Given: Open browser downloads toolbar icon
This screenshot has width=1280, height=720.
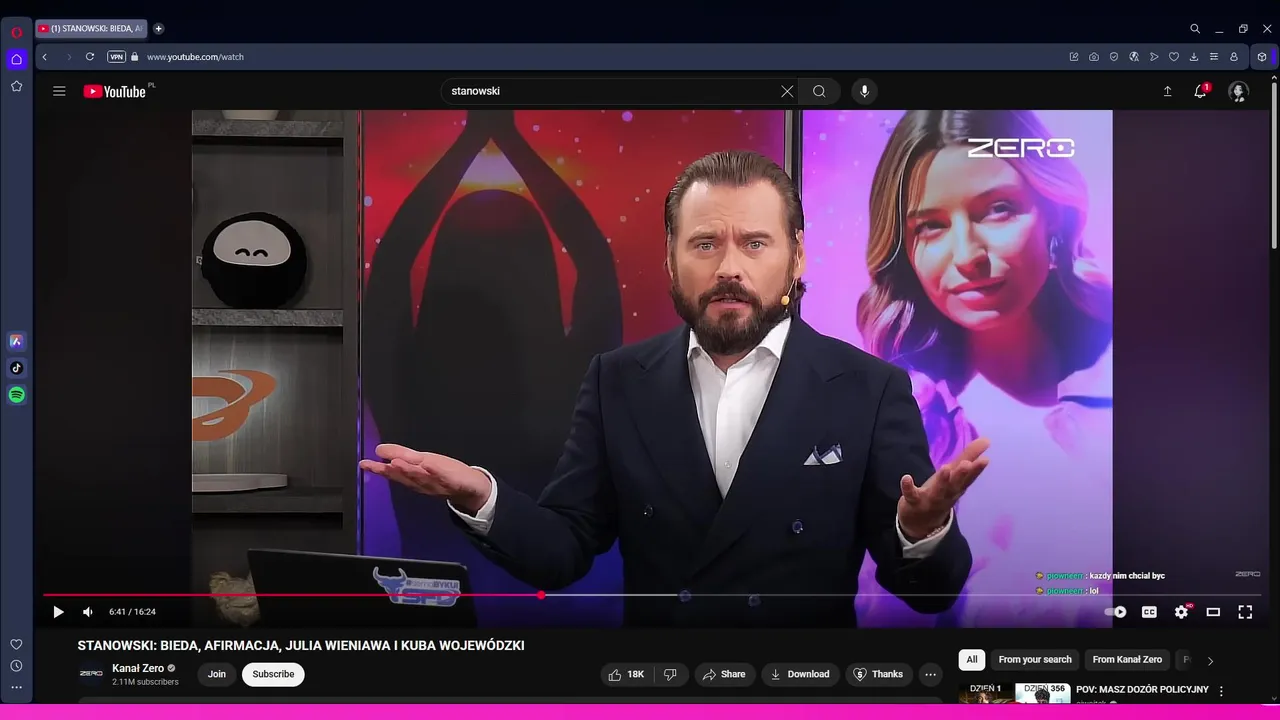Looking at the screenshot, I should [x=1194, y=57].
